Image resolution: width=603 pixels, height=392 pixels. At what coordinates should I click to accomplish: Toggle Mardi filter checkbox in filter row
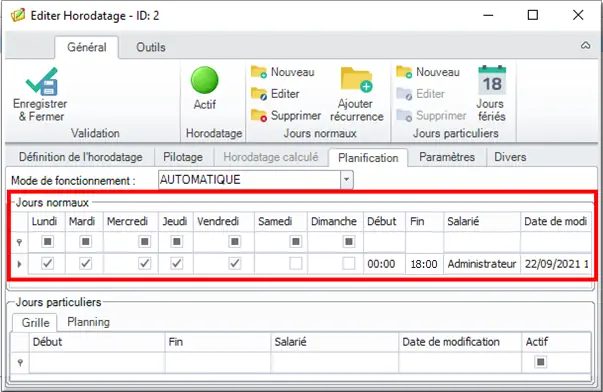click(85, 242)
